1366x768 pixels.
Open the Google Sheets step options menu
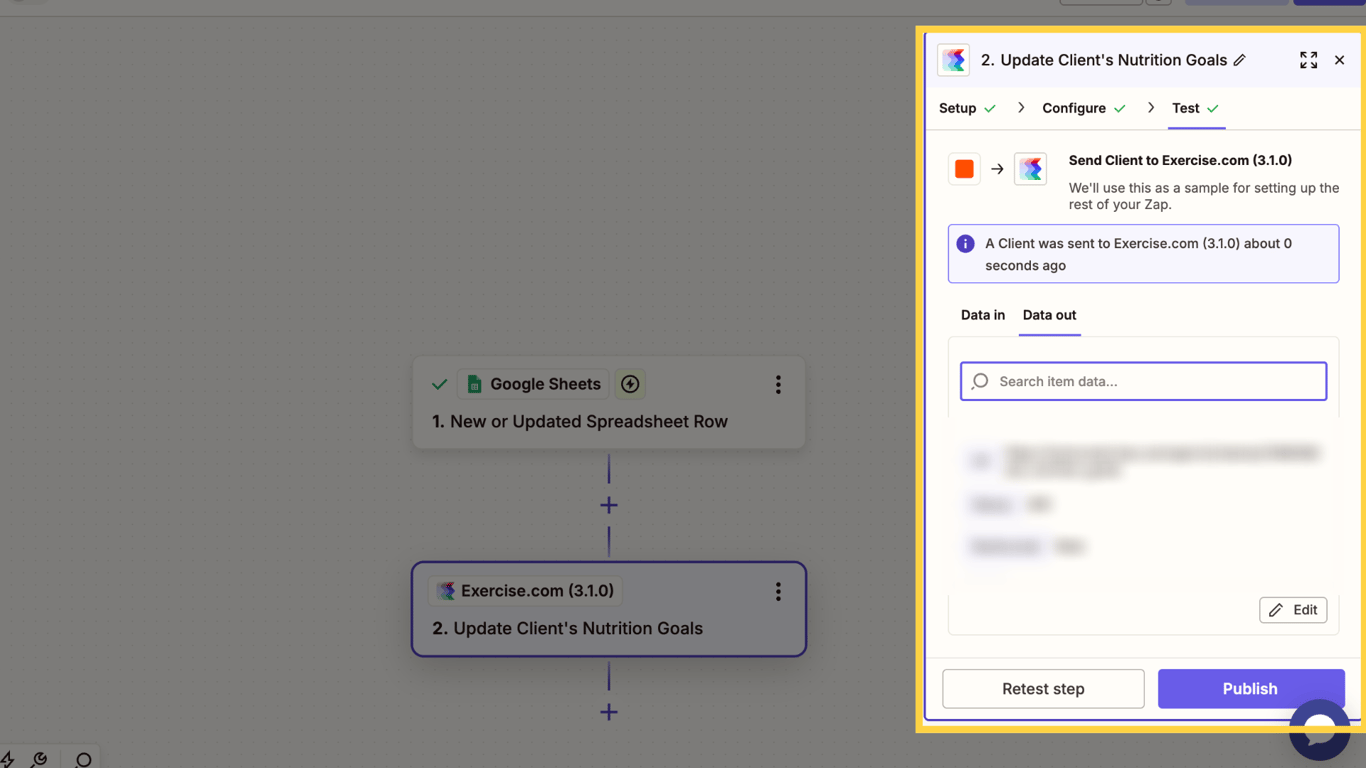(778, 385)
